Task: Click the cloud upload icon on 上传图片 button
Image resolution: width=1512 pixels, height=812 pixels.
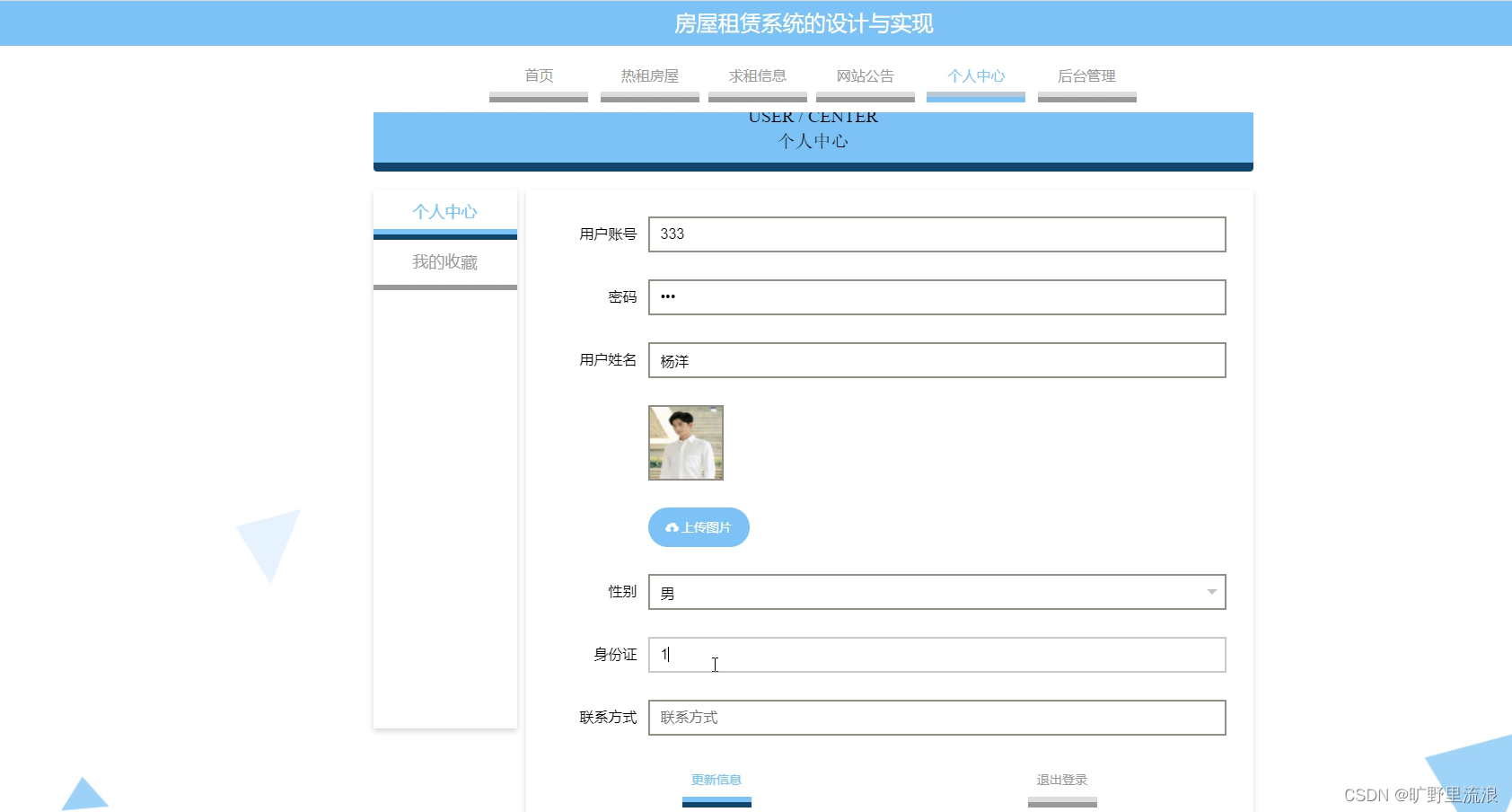Action: [x=672, y=527]
